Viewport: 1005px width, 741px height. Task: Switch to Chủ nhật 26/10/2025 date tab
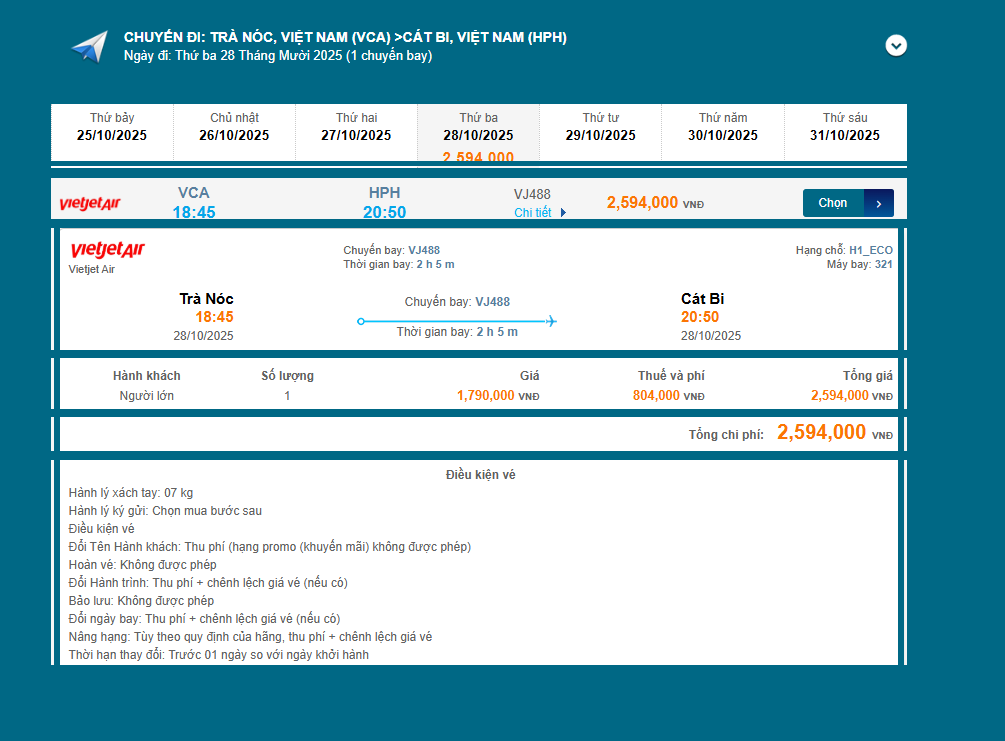click(234, 127)
